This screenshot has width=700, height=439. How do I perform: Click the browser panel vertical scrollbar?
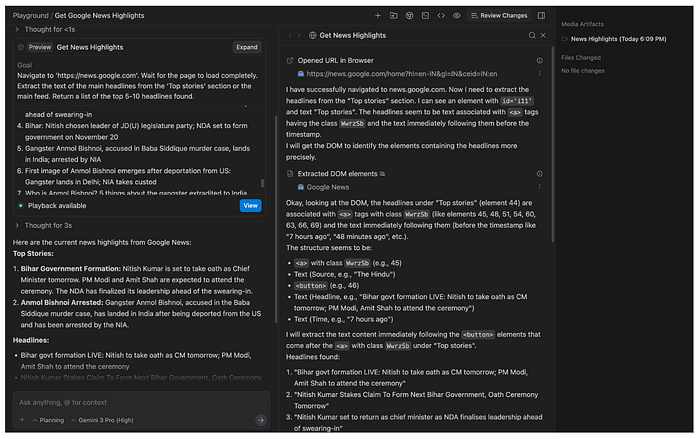[553, 145]
